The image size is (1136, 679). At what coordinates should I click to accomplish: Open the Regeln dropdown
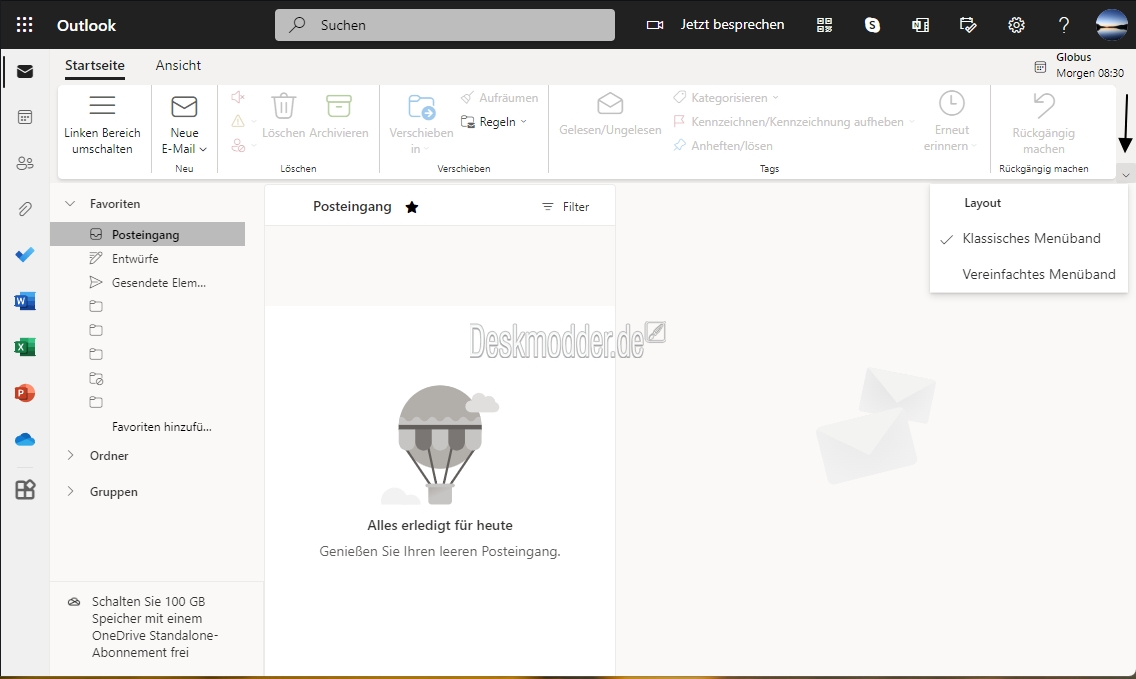tap(494, 122)
